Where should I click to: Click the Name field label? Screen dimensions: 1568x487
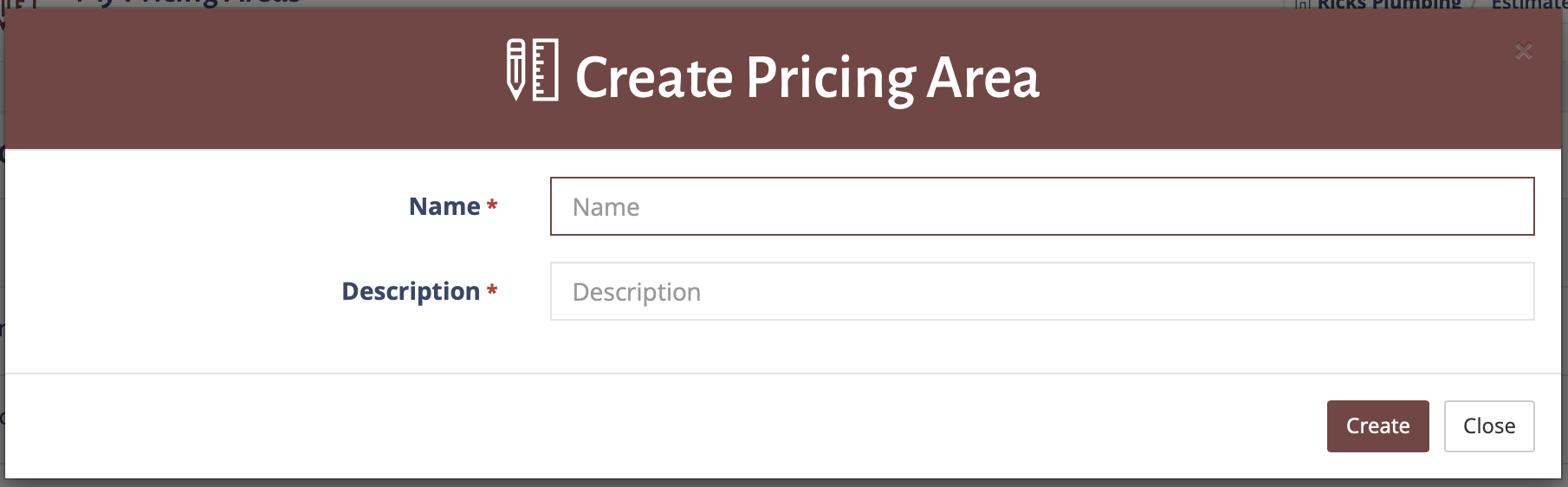point(444,206)
